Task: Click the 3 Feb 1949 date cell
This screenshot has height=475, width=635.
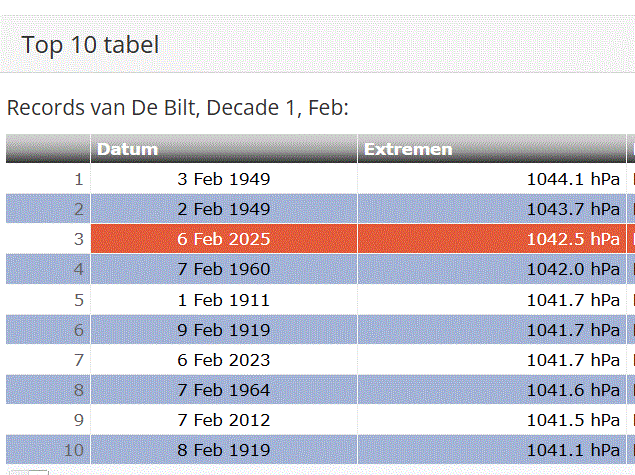Action: (x=224, y=180)
